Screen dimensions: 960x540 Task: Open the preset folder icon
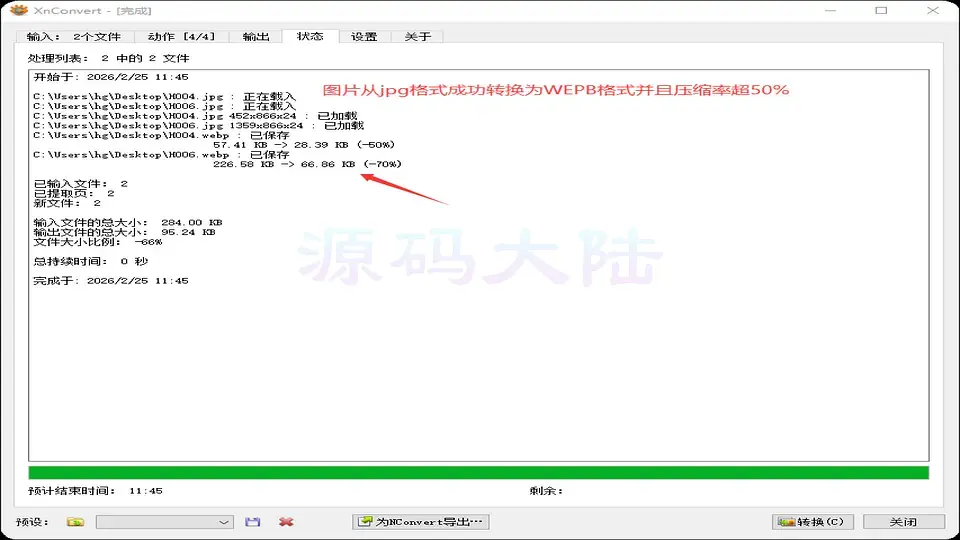click(x=75, y=522)
